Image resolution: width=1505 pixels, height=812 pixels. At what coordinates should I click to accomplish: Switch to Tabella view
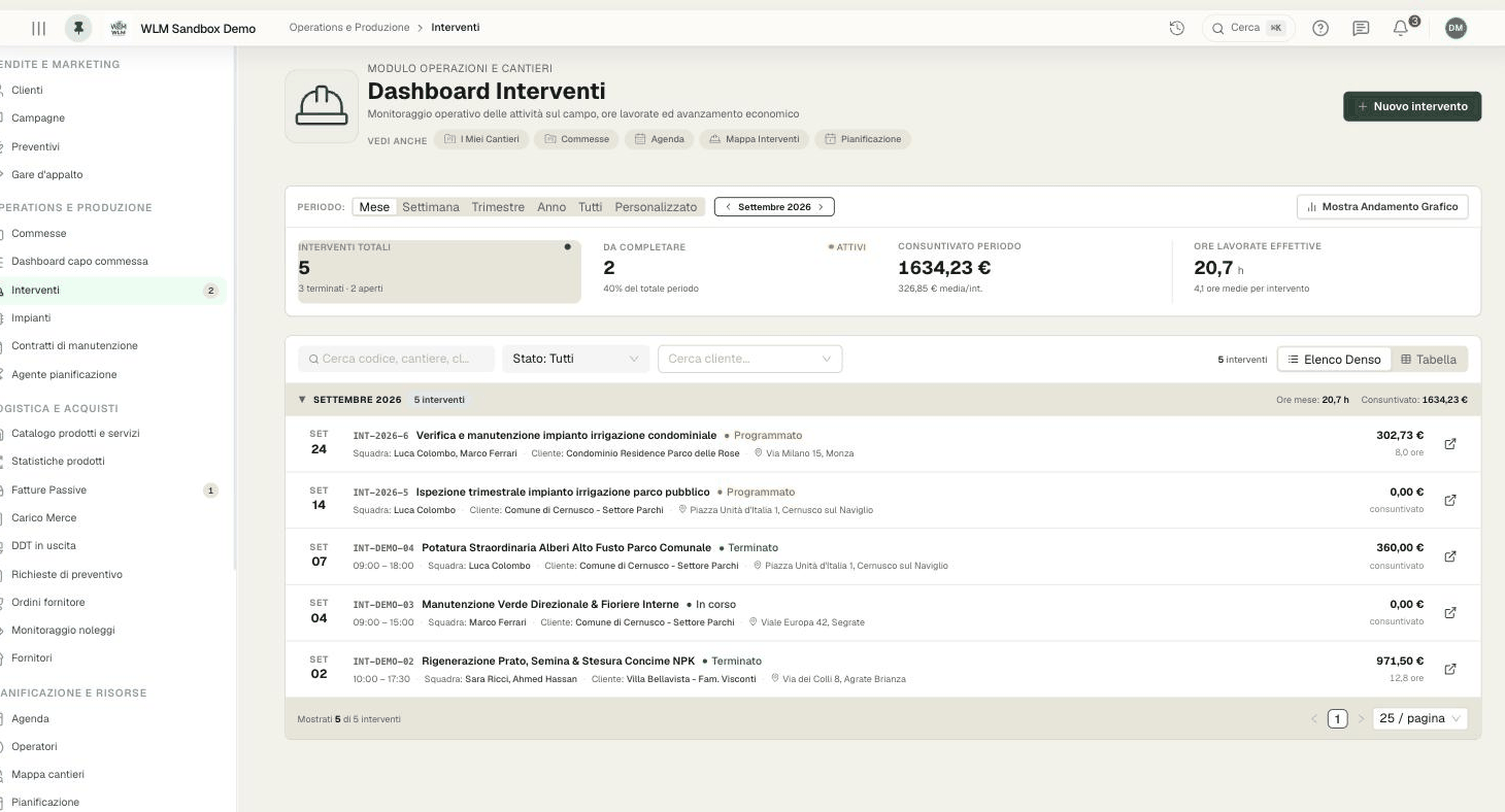1428,359
